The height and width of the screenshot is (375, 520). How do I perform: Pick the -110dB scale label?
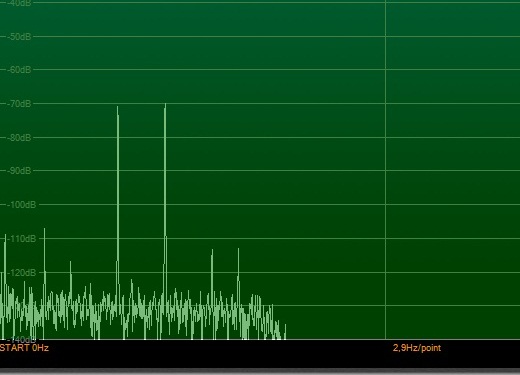22,239
